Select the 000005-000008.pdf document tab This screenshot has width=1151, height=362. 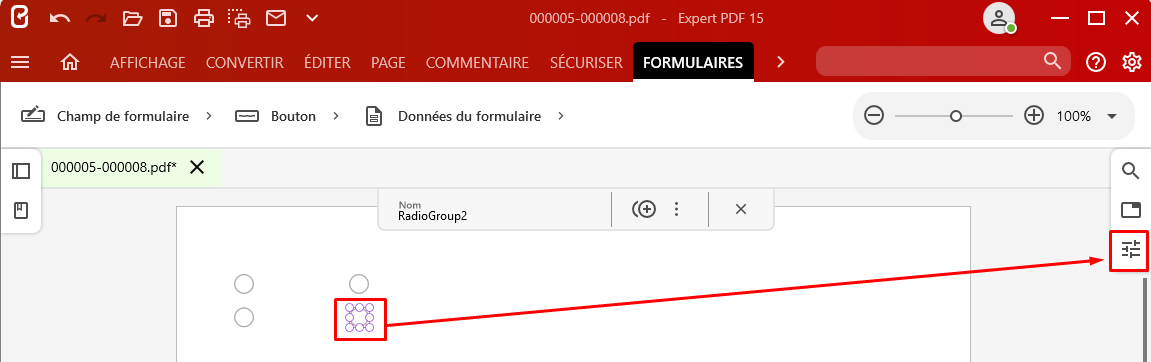tap(114, 167)
